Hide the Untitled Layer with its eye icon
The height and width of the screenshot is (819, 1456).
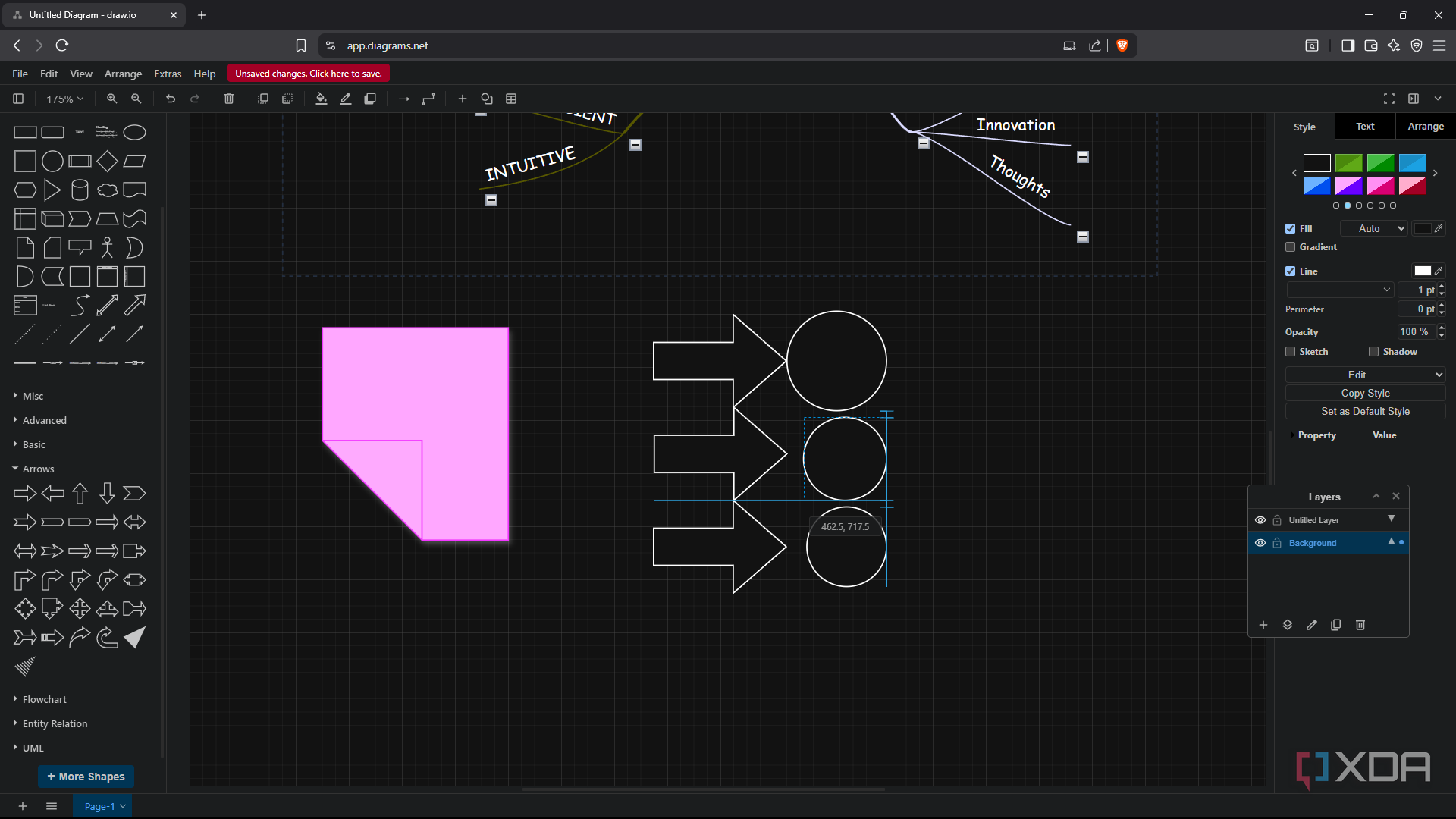(1260, 520)
